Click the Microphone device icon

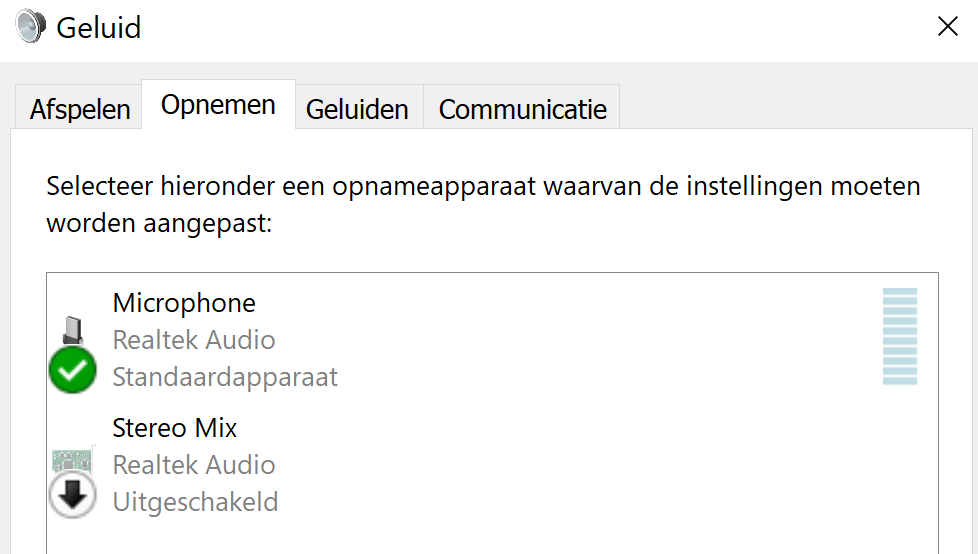(x=73, y=331)
